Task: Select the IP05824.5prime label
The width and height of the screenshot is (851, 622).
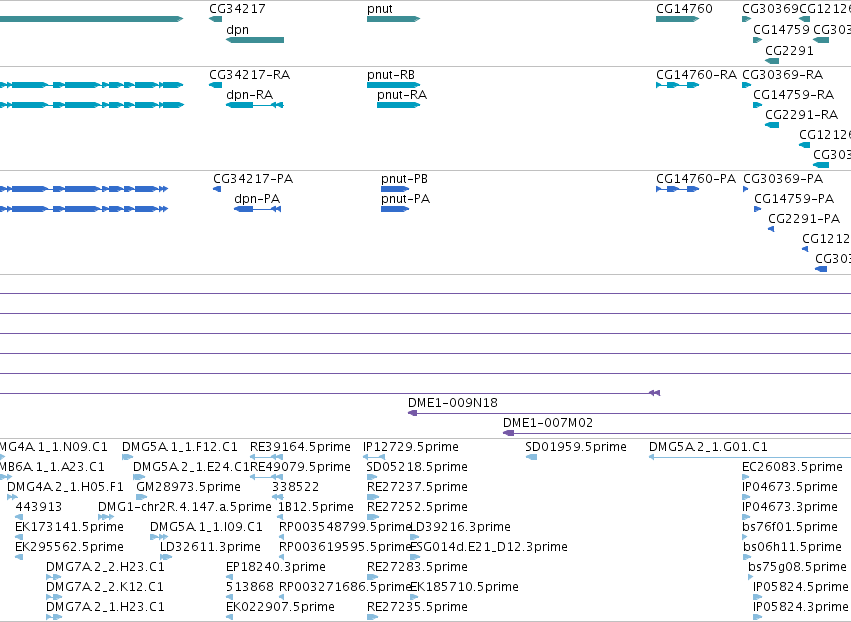Action: coord(801,588)
